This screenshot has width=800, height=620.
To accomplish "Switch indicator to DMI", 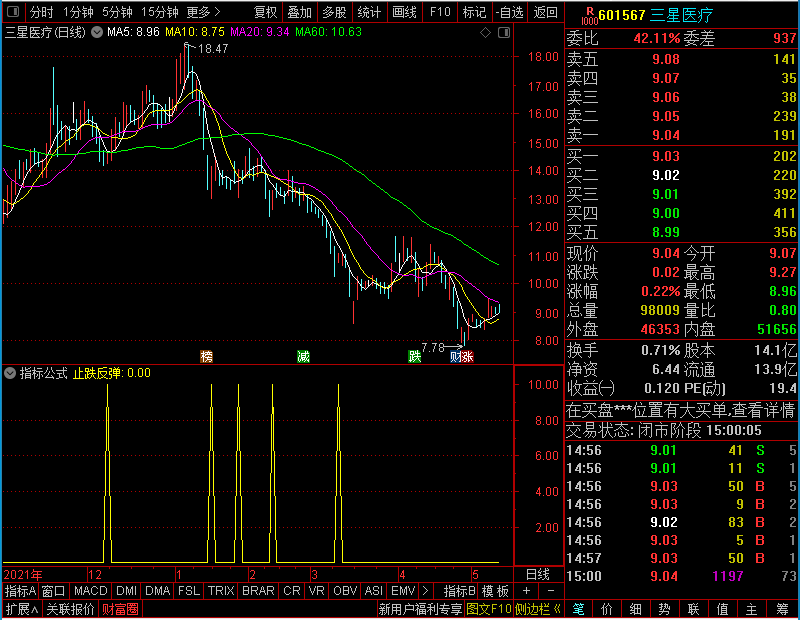I will coord(126,591).
